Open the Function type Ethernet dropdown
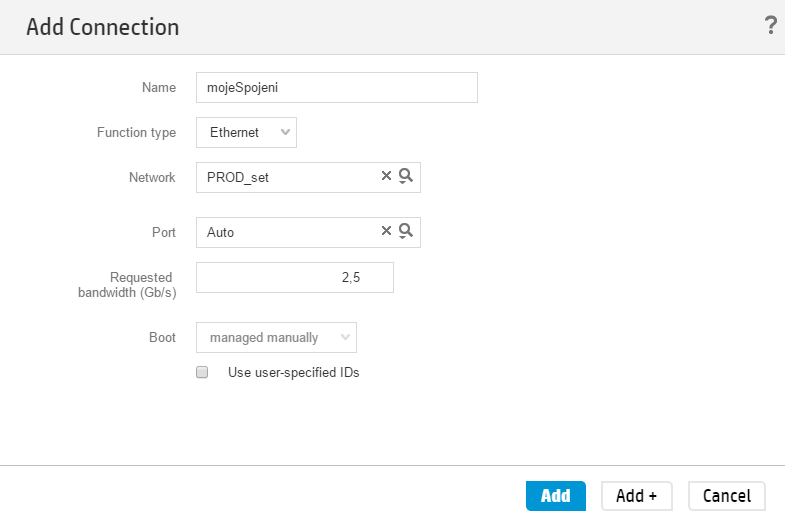The image size is (785, 525). pos(246,133)
